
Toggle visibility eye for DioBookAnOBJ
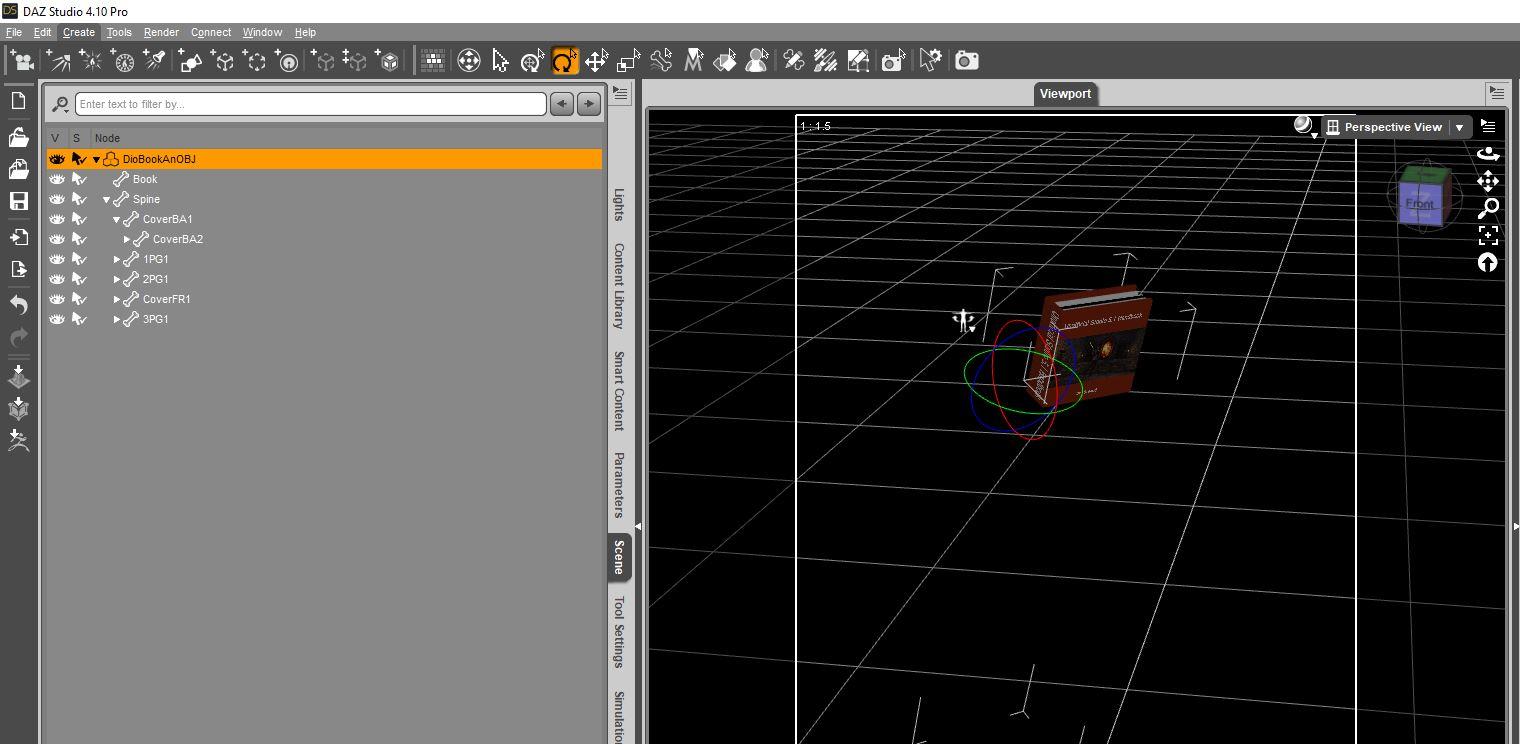57,159
